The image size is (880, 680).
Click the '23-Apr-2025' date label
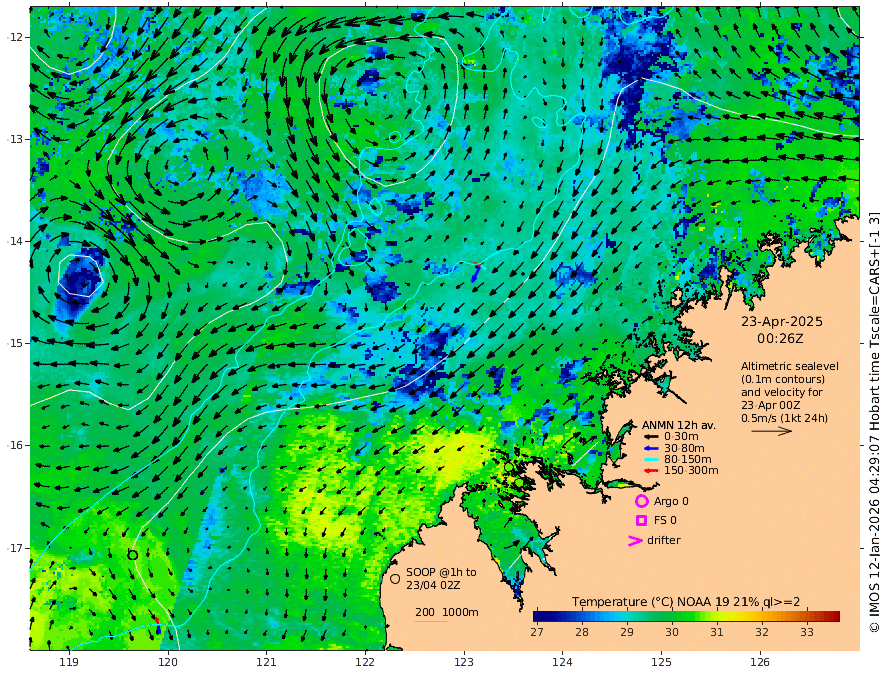[782, 321]
